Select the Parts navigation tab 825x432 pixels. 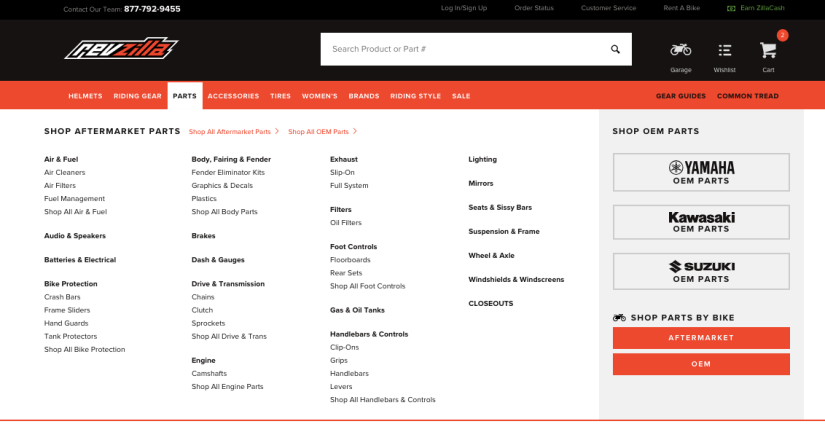184,96
